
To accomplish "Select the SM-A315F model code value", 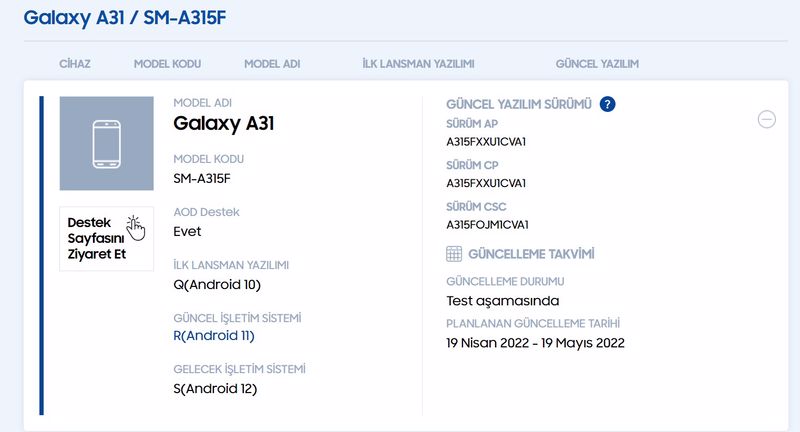I will 202,179.
